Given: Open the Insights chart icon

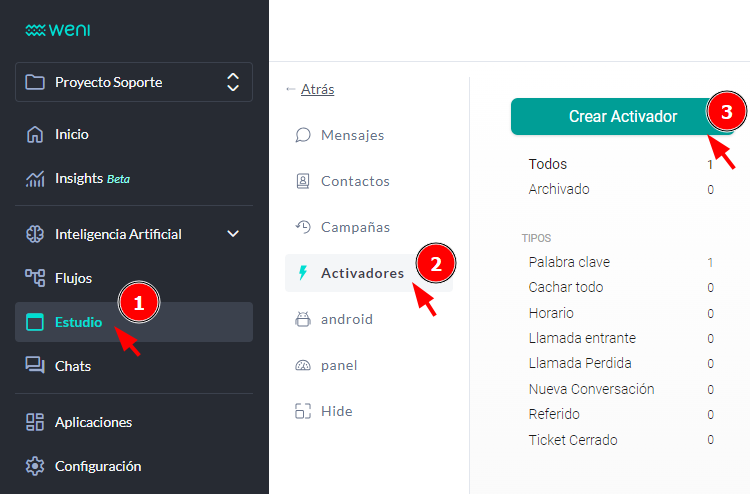Looking at the screenshot, I should (35, 179).
